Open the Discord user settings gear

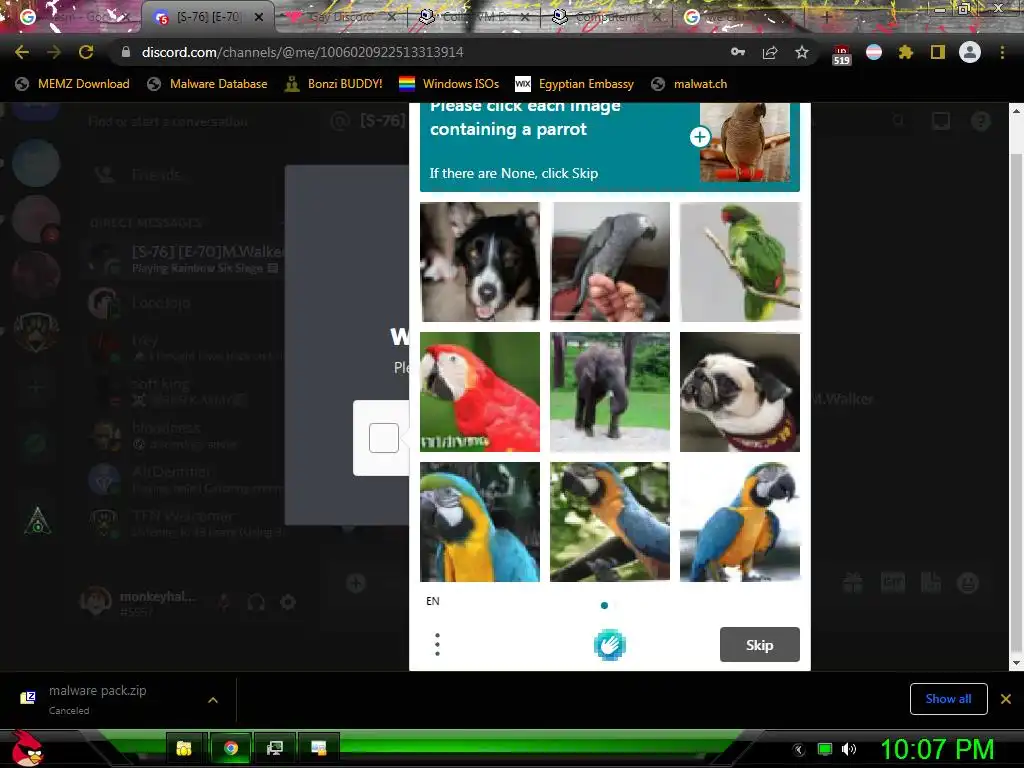pos(288,601)
